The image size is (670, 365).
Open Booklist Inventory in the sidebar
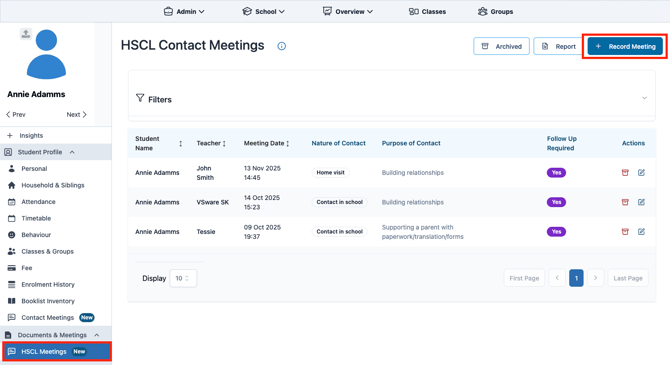pyautogui.click(x=48, y=301)
